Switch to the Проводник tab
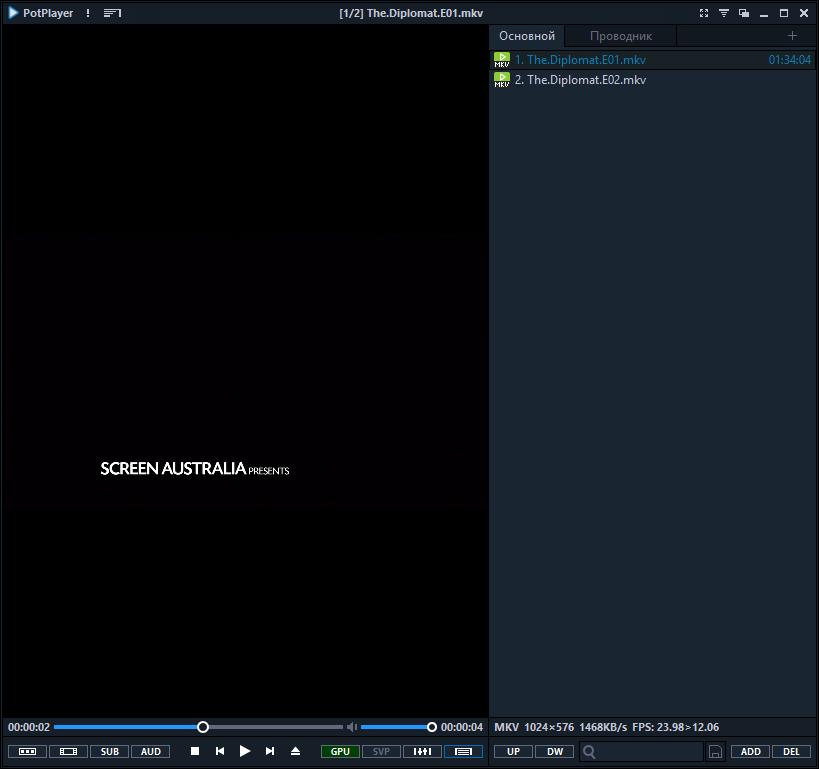 pos(620,36)
